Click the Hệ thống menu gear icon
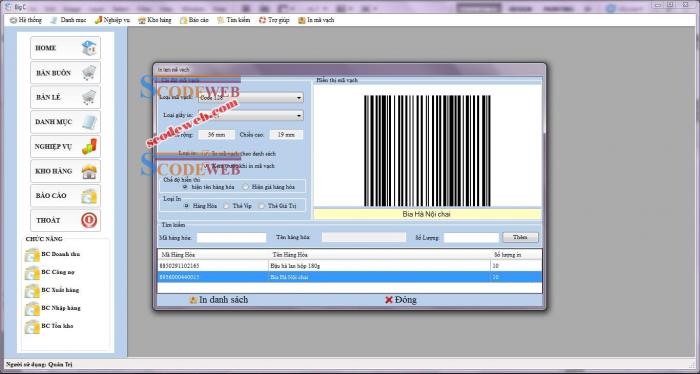This screenshot has height=374, width=700. 13,20
